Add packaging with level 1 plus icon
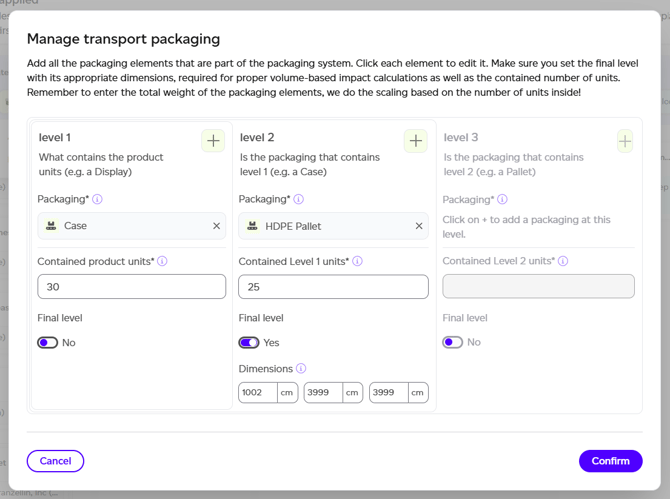This screenshot has height=499, width=670. tap(213, 141)
